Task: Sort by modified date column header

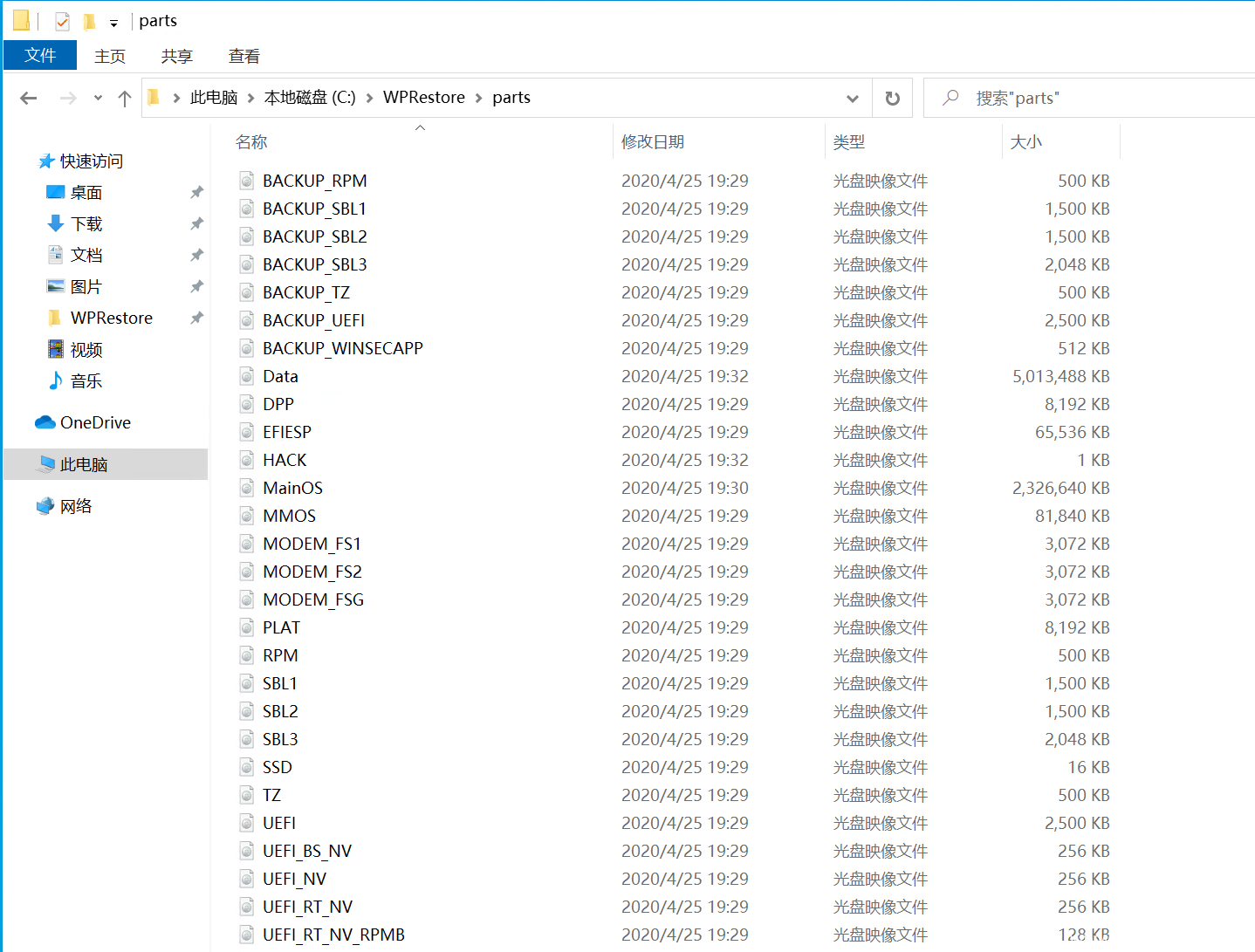Action: click(652, 142)
